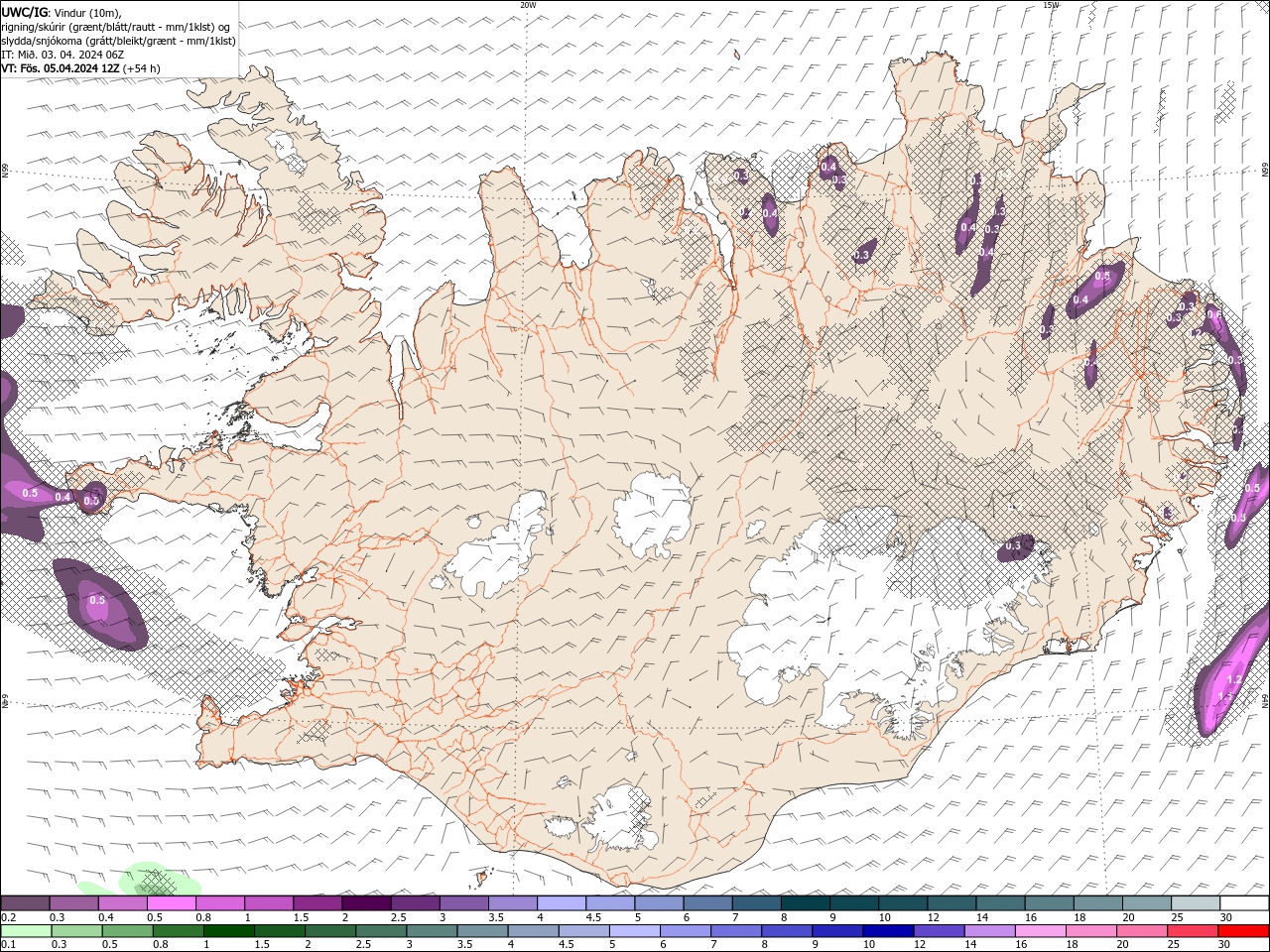Viewport: 1270px width, 952px height.
Task: Click the 'IT: Mið. 03. 04. 2024 06Z' line
Action: 62,55
